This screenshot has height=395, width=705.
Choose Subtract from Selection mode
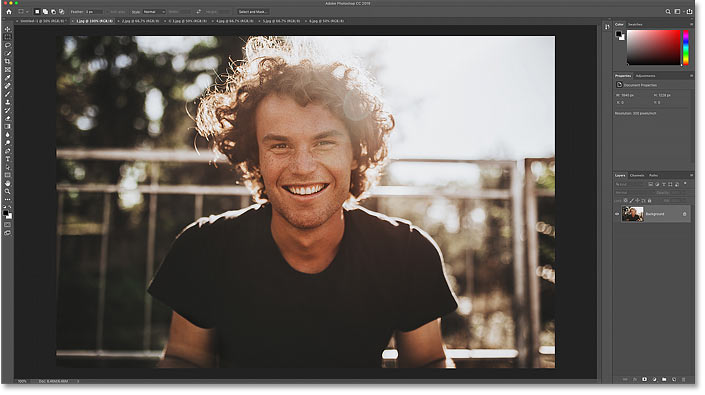(x=54, y=12)
